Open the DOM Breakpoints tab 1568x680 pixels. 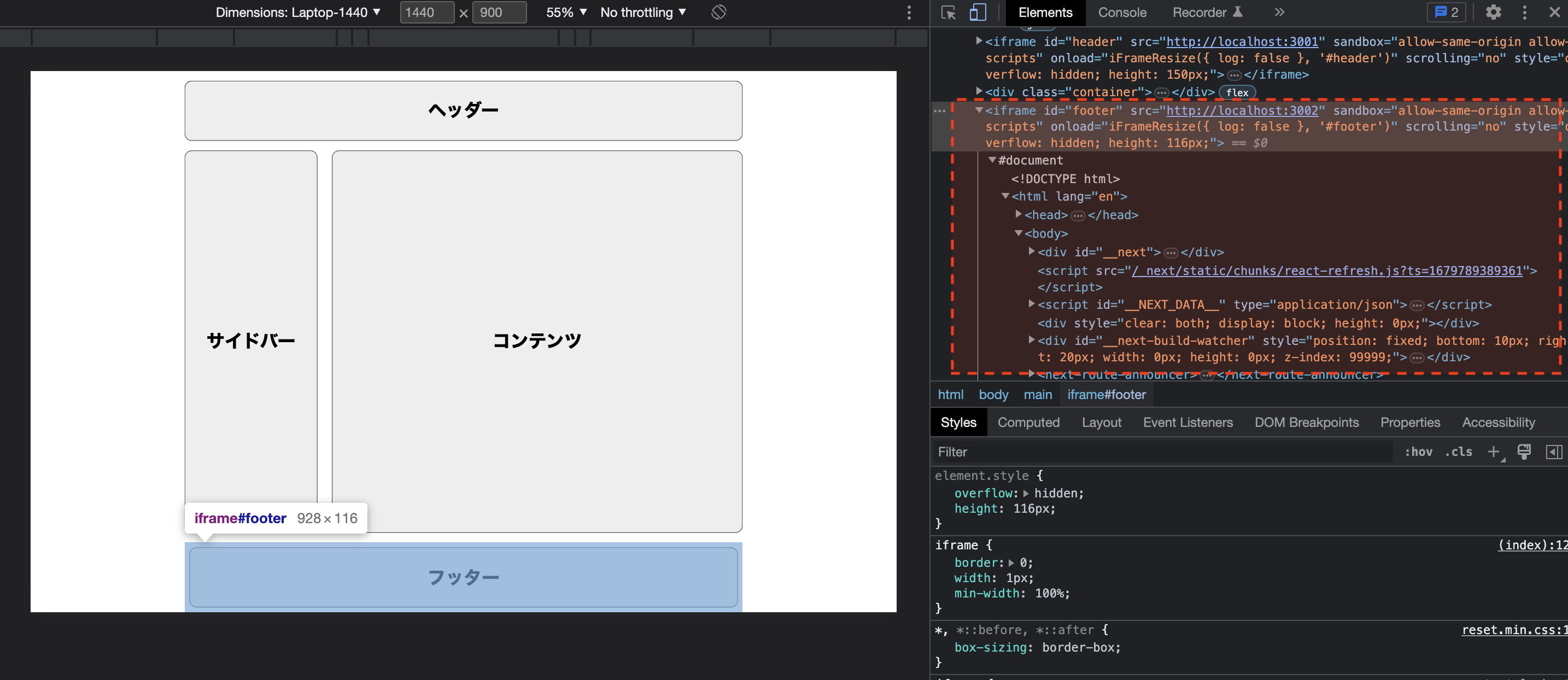tap(1306, 423)
